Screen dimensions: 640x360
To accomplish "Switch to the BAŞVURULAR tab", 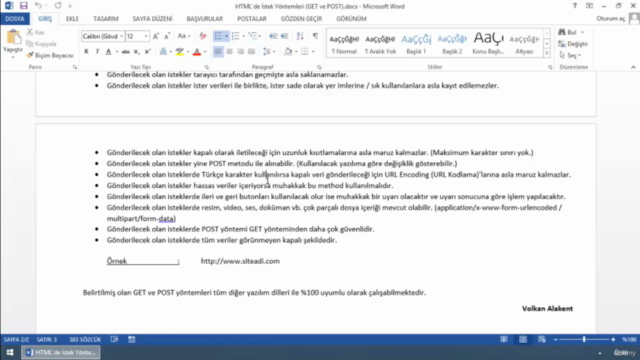I will 204,19.
